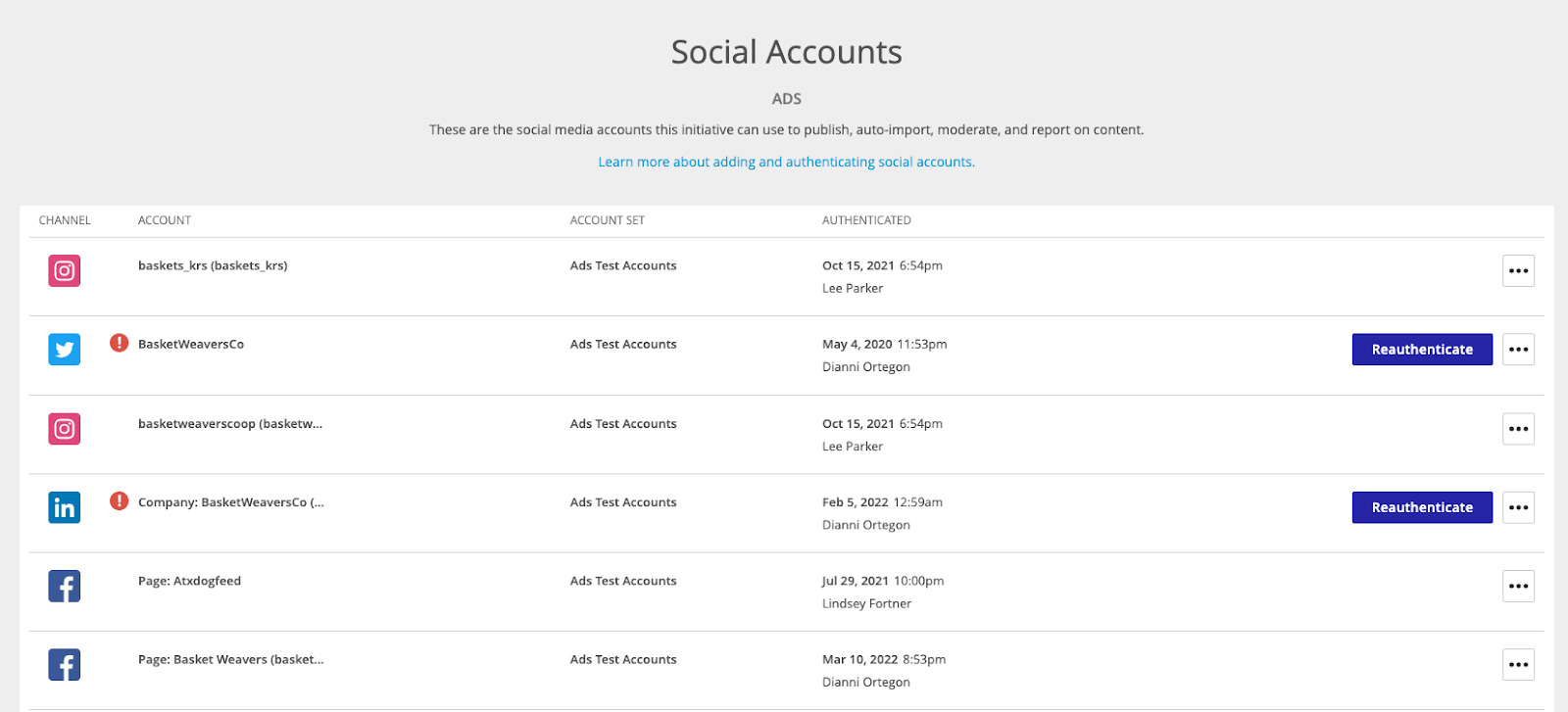Screen dimensions: 1568x712
Task: Click the Twitter icon for BasketWeaversCo
Action: (64, 349)
